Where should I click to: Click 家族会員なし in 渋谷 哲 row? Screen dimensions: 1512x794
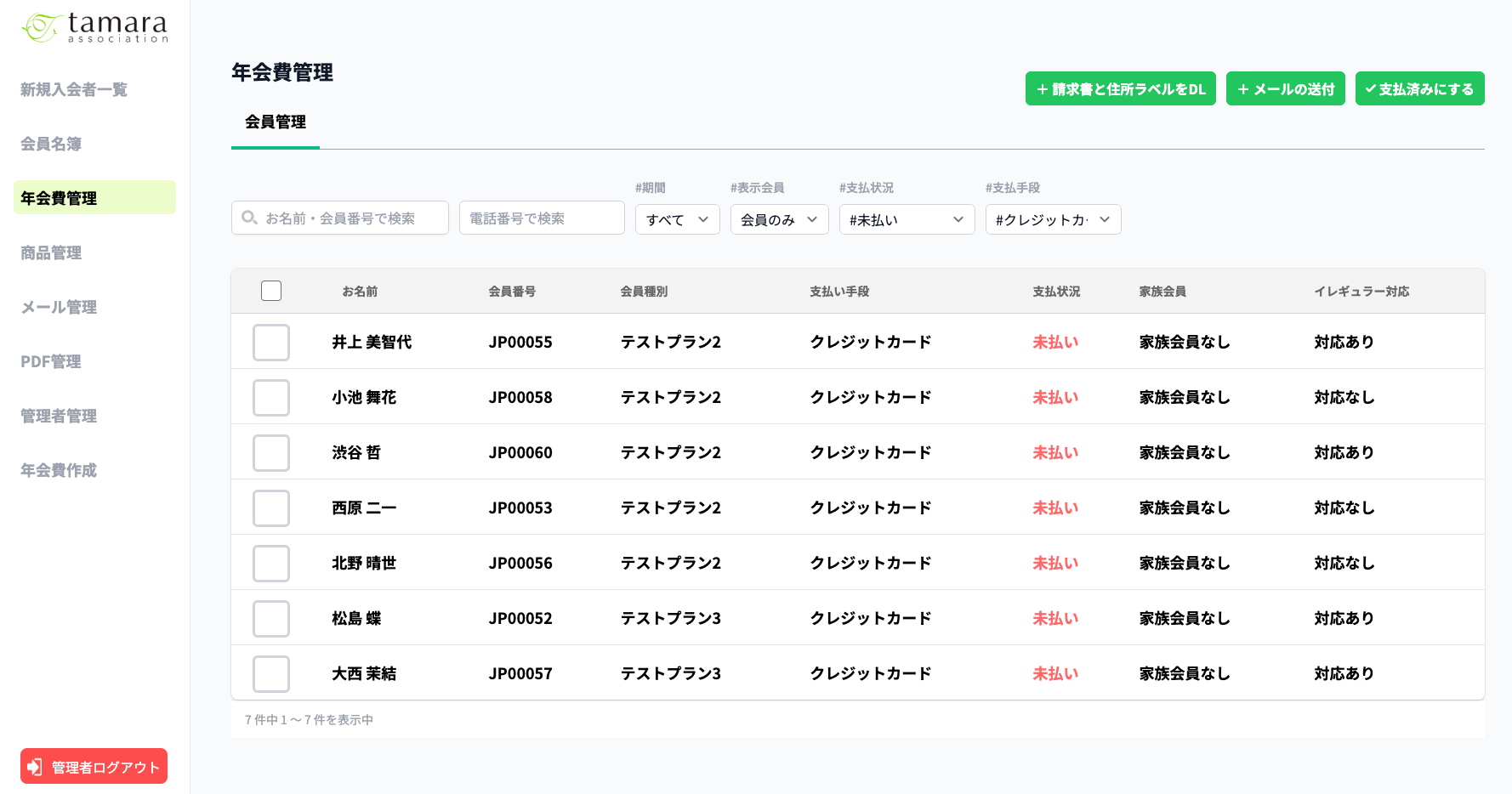1185,452
